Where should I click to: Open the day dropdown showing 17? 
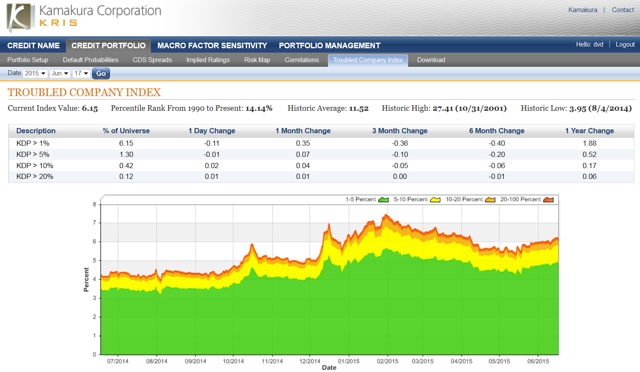[81, 74]
